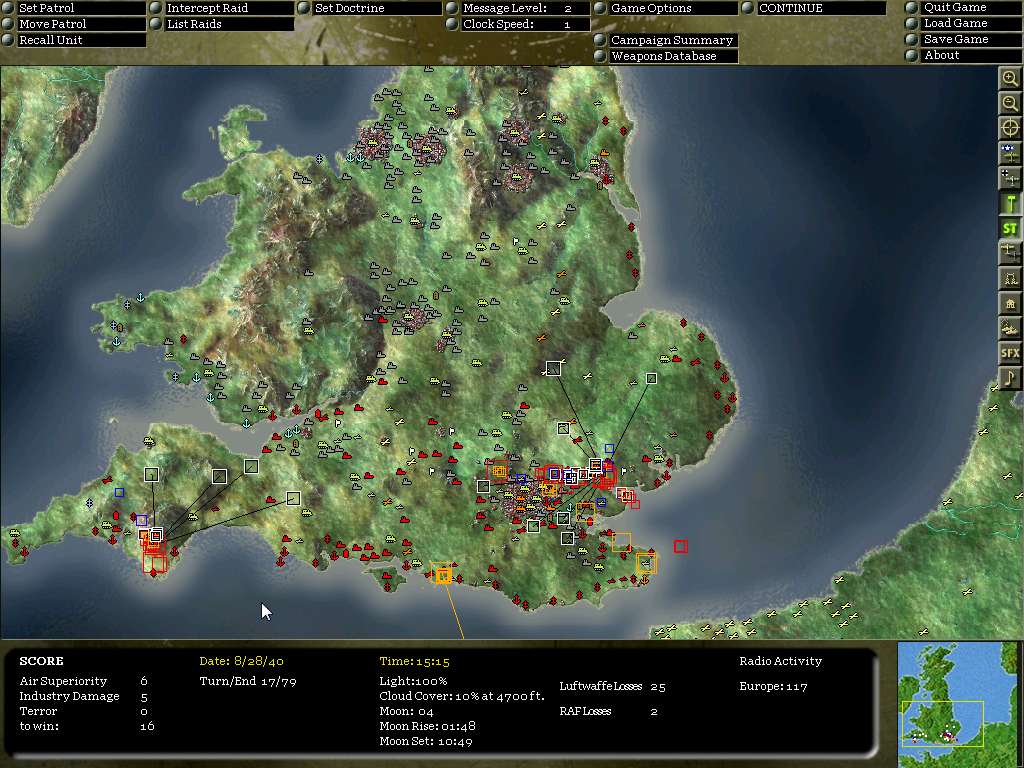Select purple square marker near Plymouth
This screenshot has width=1024, height=768.
click(141, 520)
